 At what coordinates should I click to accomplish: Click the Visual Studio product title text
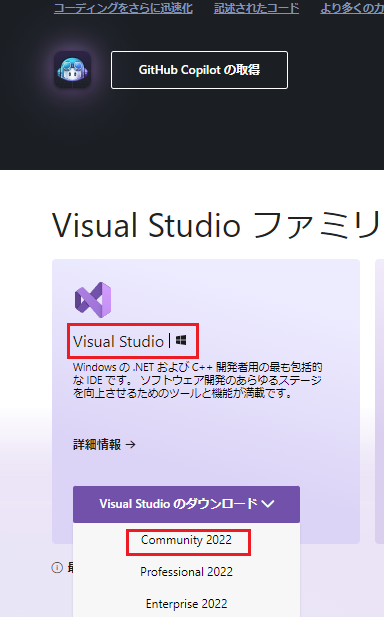(x=118, y=341)
